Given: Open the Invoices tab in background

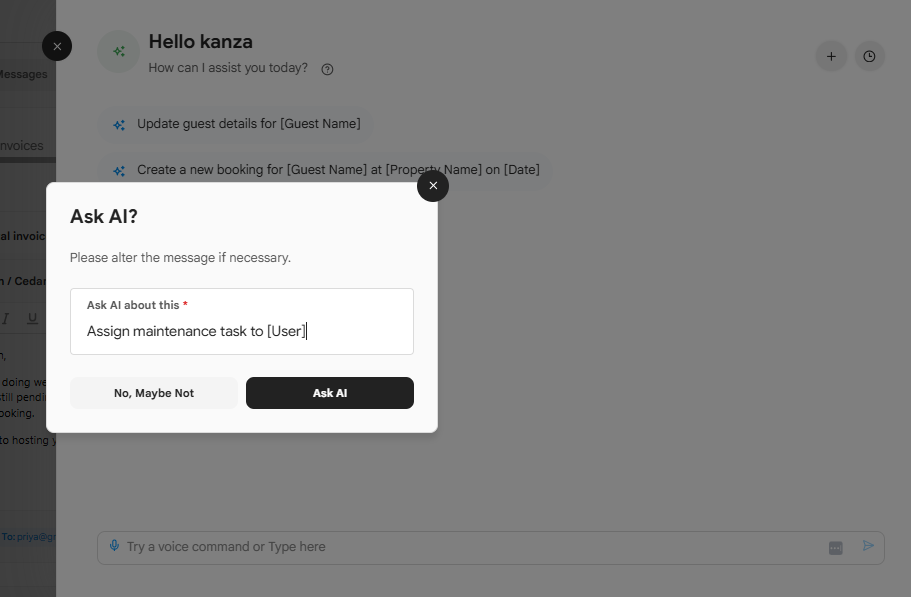Looking at the screenshot, I should pos(21,146).
